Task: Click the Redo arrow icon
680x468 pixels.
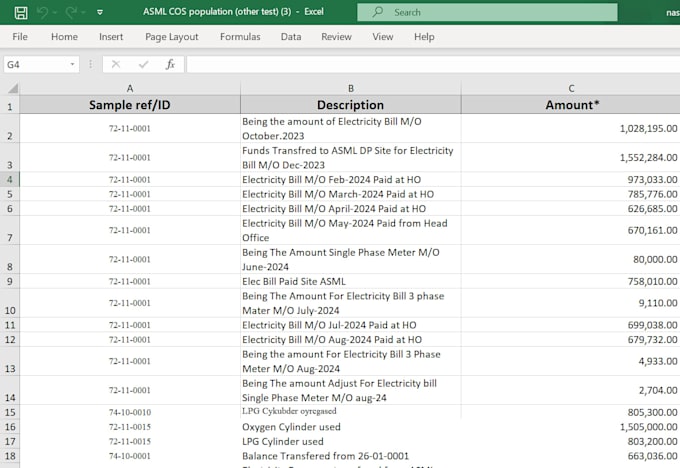Action: pyautogui.click(x=71, y=13)
